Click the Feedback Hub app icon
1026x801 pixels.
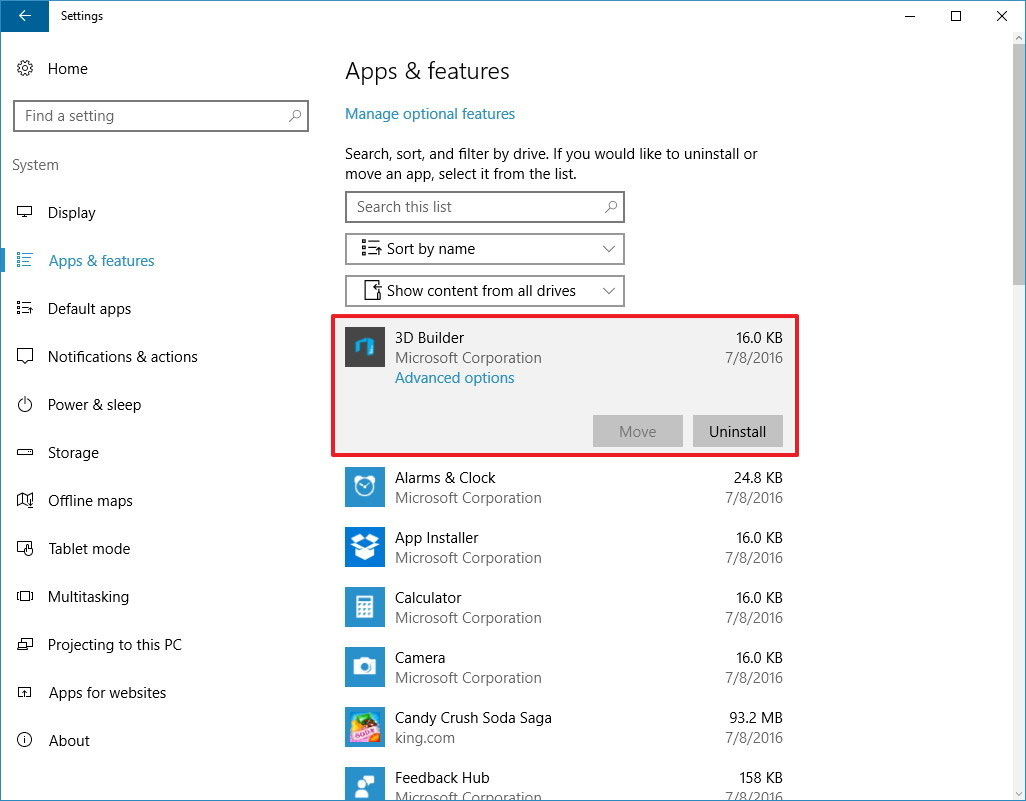click(x=364, y=784)
